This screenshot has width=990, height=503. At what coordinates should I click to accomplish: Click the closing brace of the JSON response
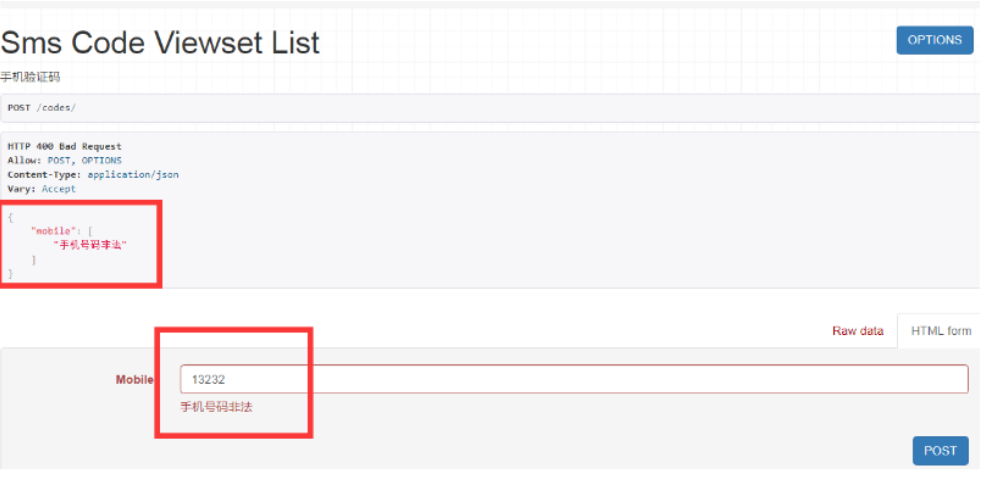(10, 273)
